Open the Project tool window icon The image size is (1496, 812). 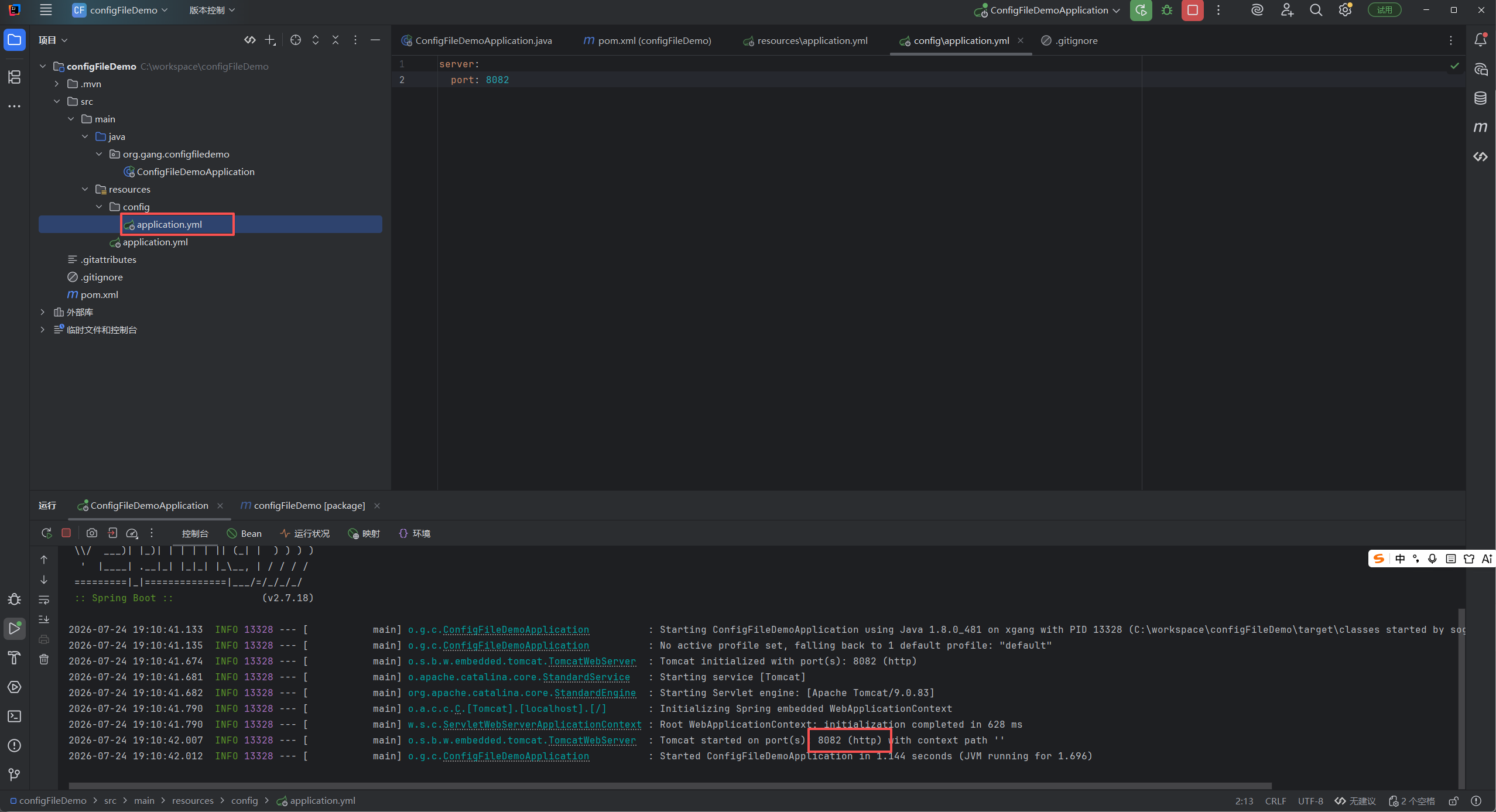click(15, 40)
